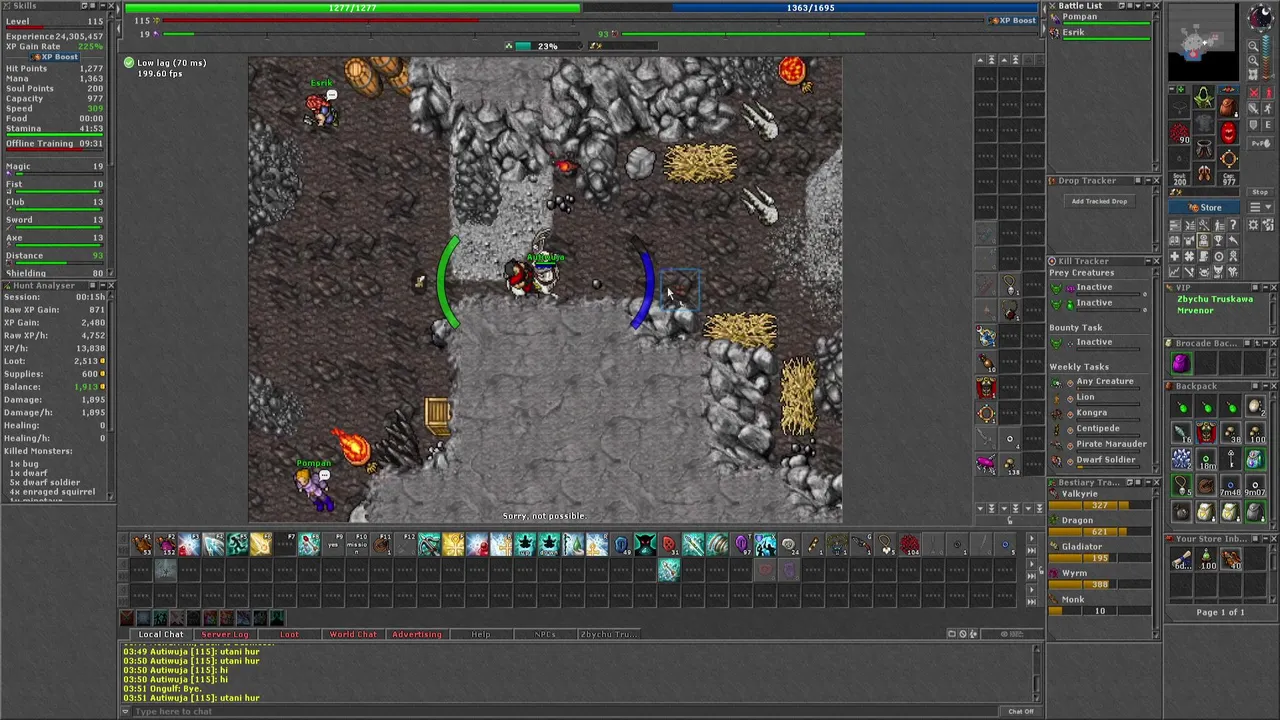Viewport: 1280px width, 720px height.
Task: Select the ammunition slot showing 90
Action: point(1178,132)
